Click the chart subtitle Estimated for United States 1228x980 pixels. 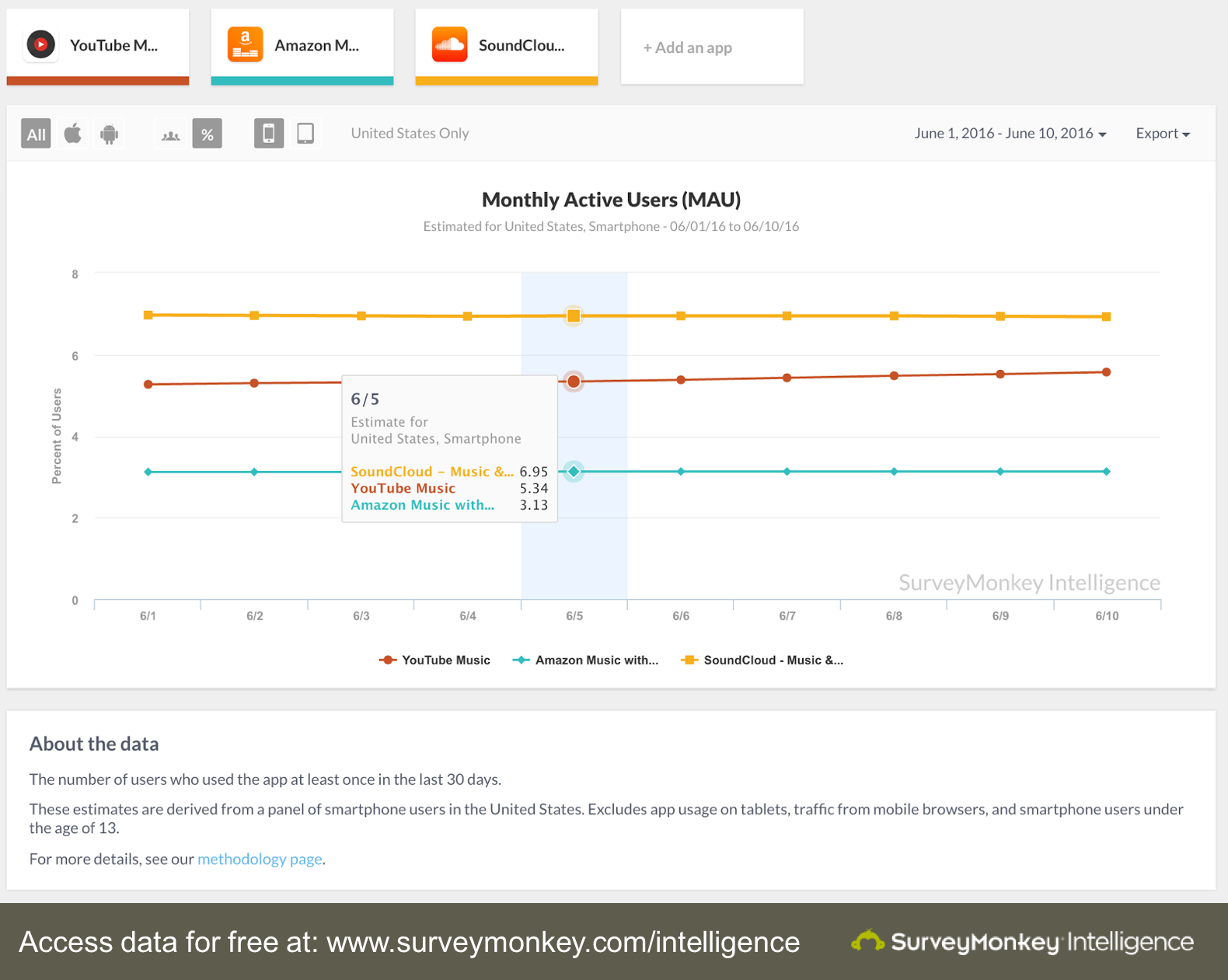611,226
